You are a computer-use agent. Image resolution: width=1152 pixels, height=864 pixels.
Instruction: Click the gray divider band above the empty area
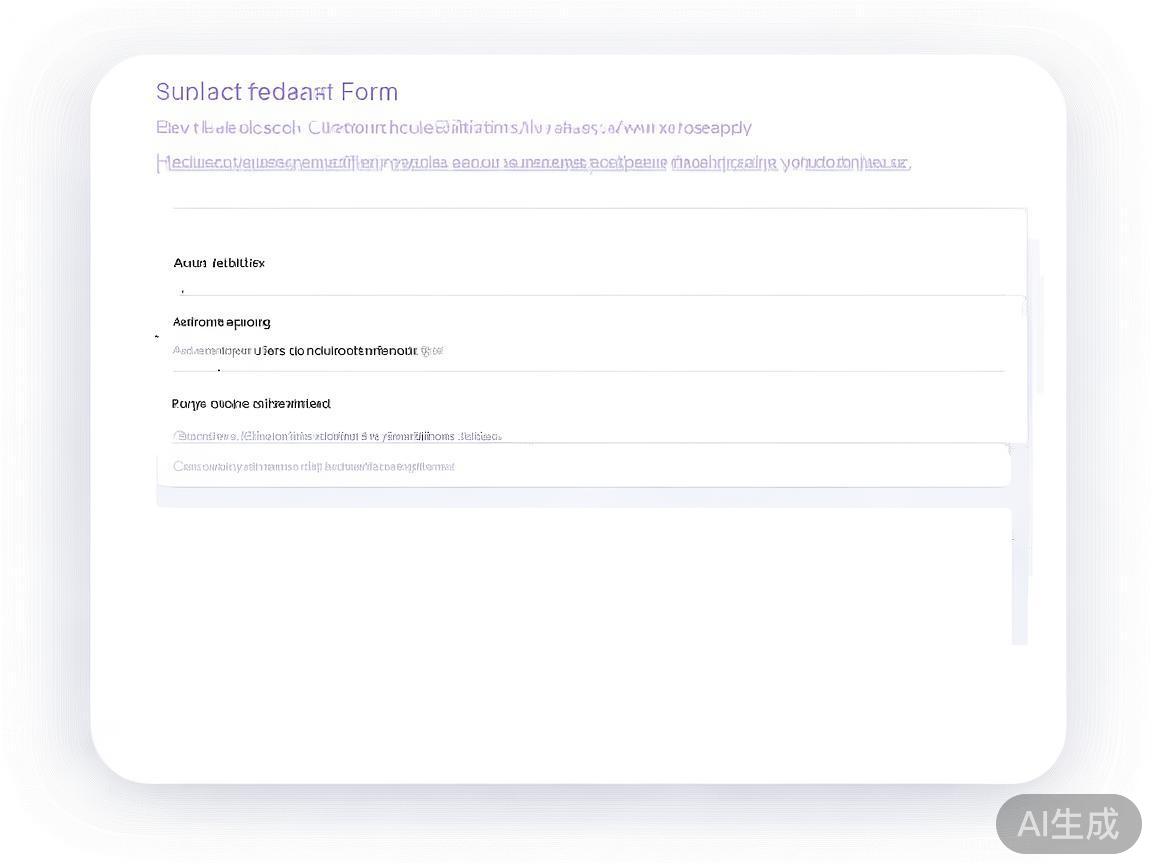[583, 497]
